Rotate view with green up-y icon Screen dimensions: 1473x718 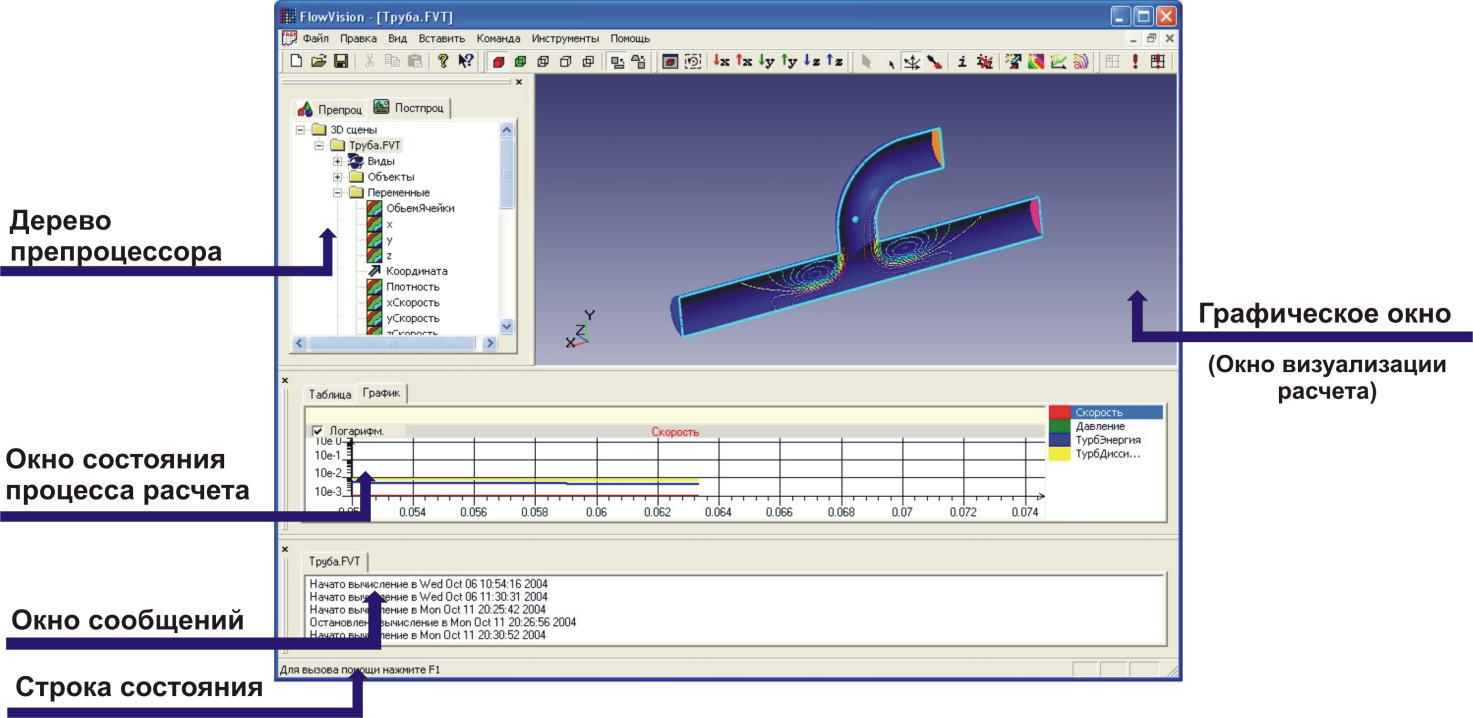click(x=790, y=61)
